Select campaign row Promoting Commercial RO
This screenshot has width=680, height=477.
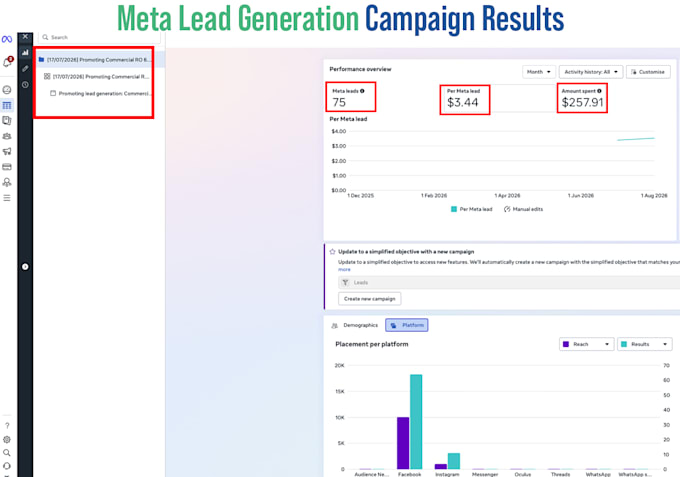pos(99,60)
